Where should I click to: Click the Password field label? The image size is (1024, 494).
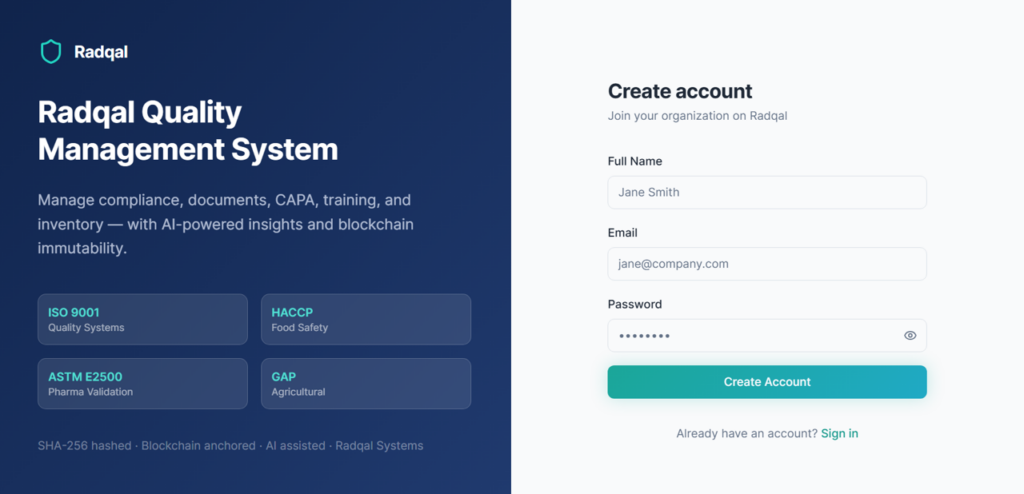[x=635, y=304]
